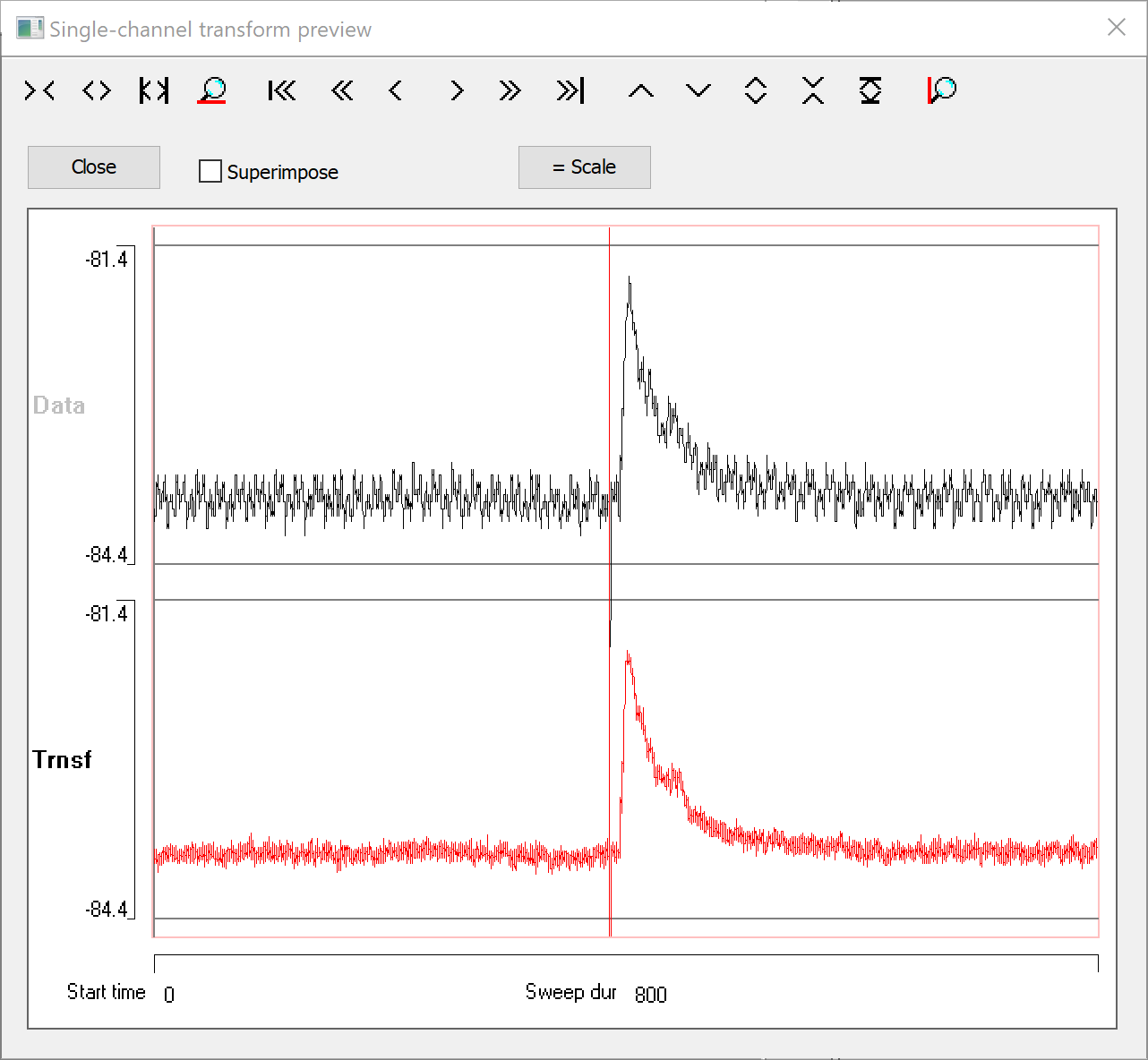Step back with single left arrow

click(x=396, y=90)
